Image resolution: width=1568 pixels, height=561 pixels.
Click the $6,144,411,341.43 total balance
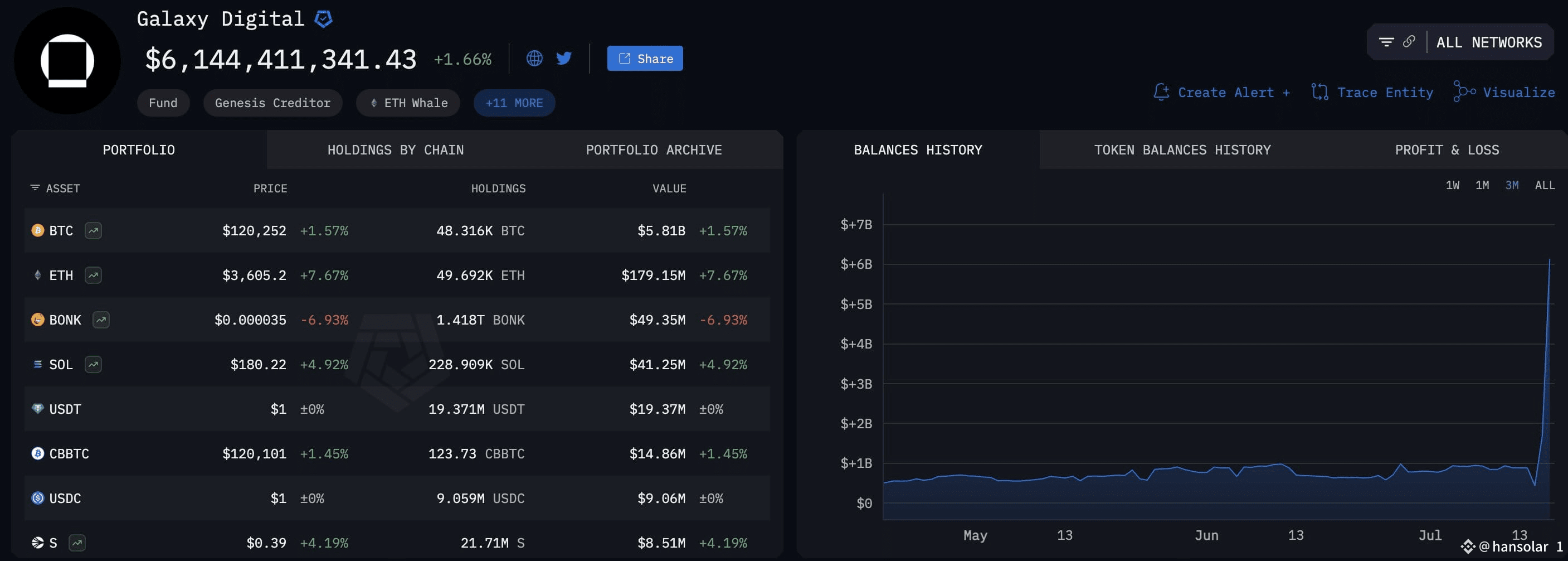[281, 60]
